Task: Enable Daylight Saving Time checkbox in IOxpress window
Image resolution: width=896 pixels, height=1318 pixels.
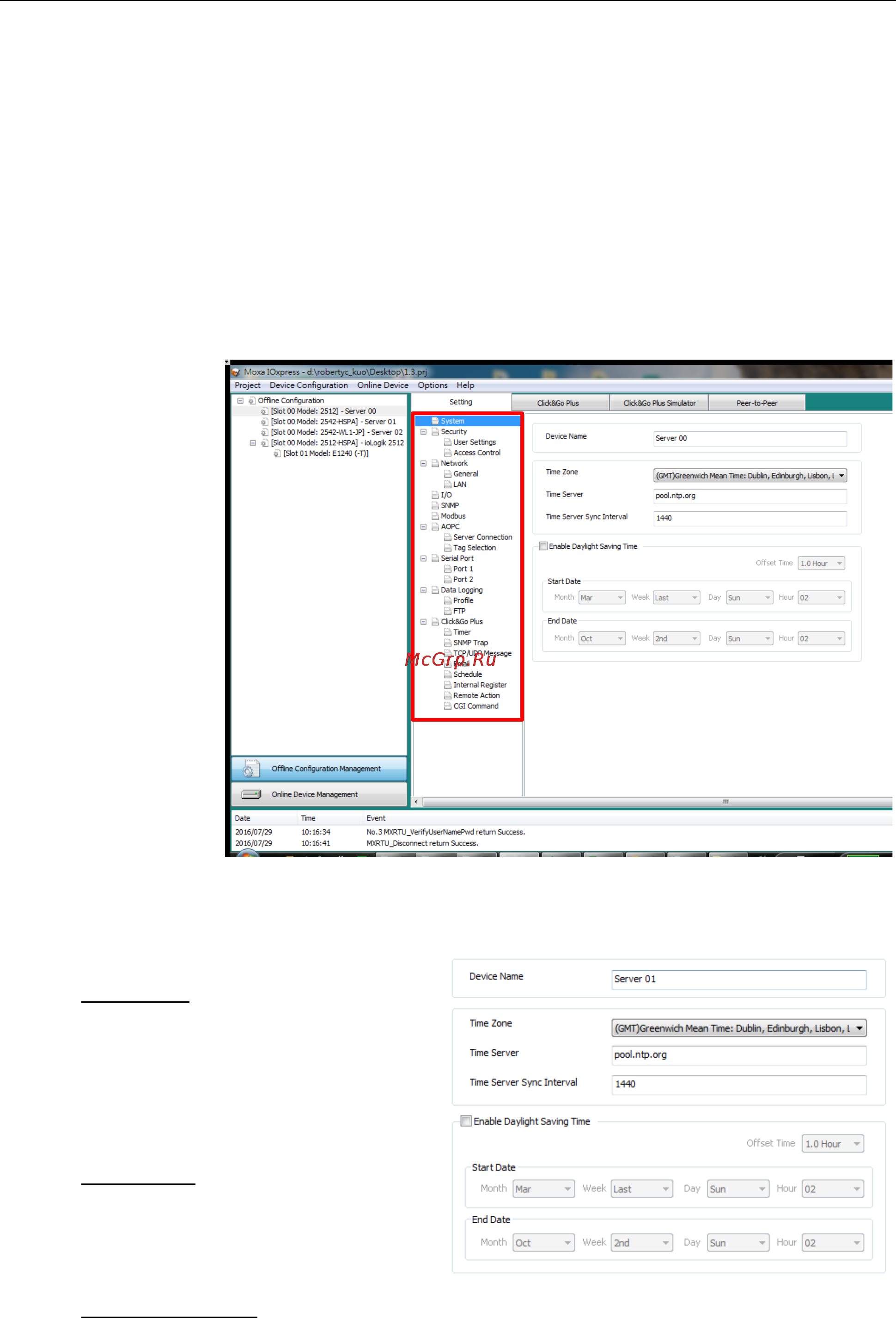Action: tap(543, 546)
